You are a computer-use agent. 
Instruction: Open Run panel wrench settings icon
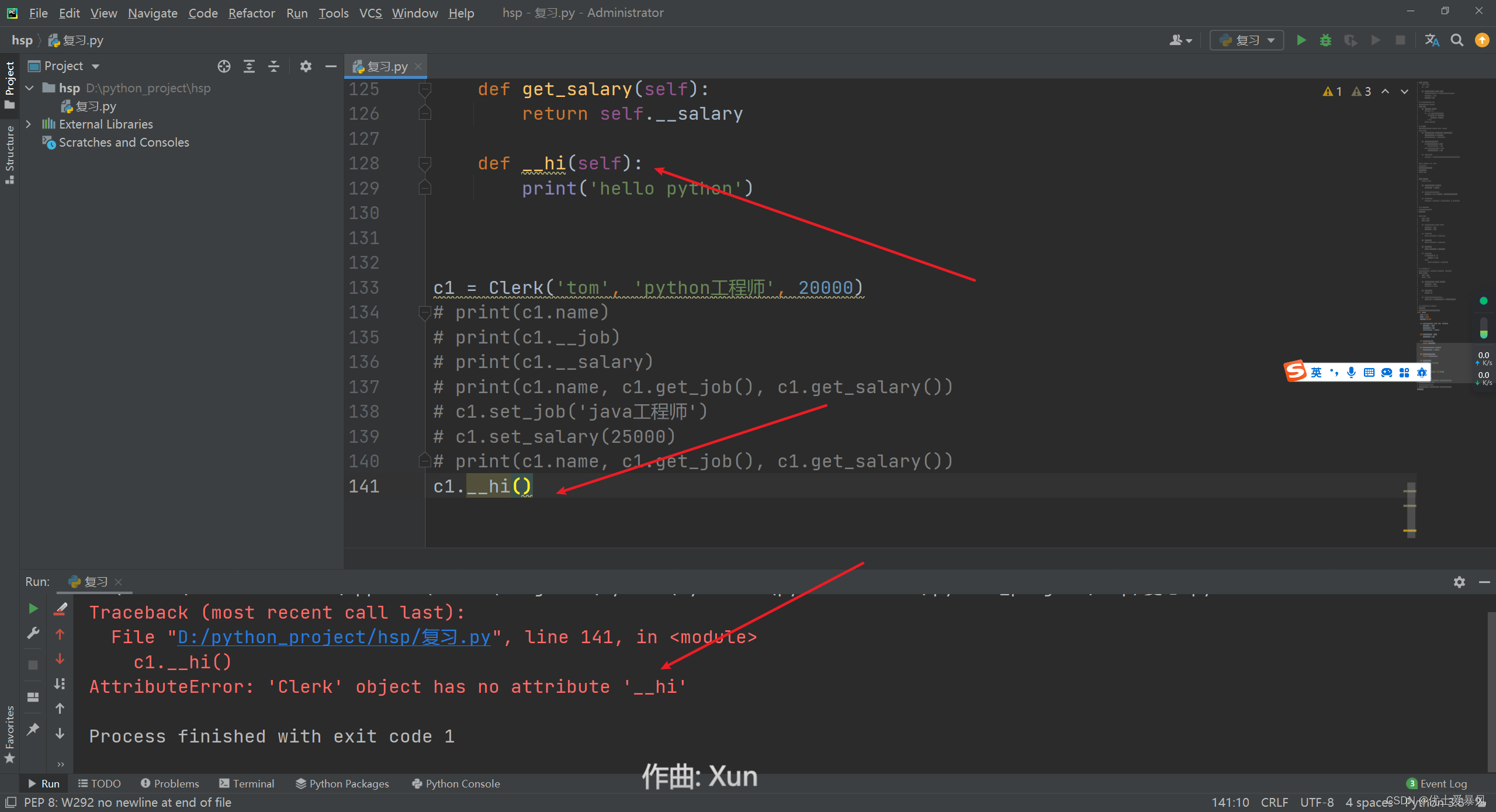click(x=33, y=634)
